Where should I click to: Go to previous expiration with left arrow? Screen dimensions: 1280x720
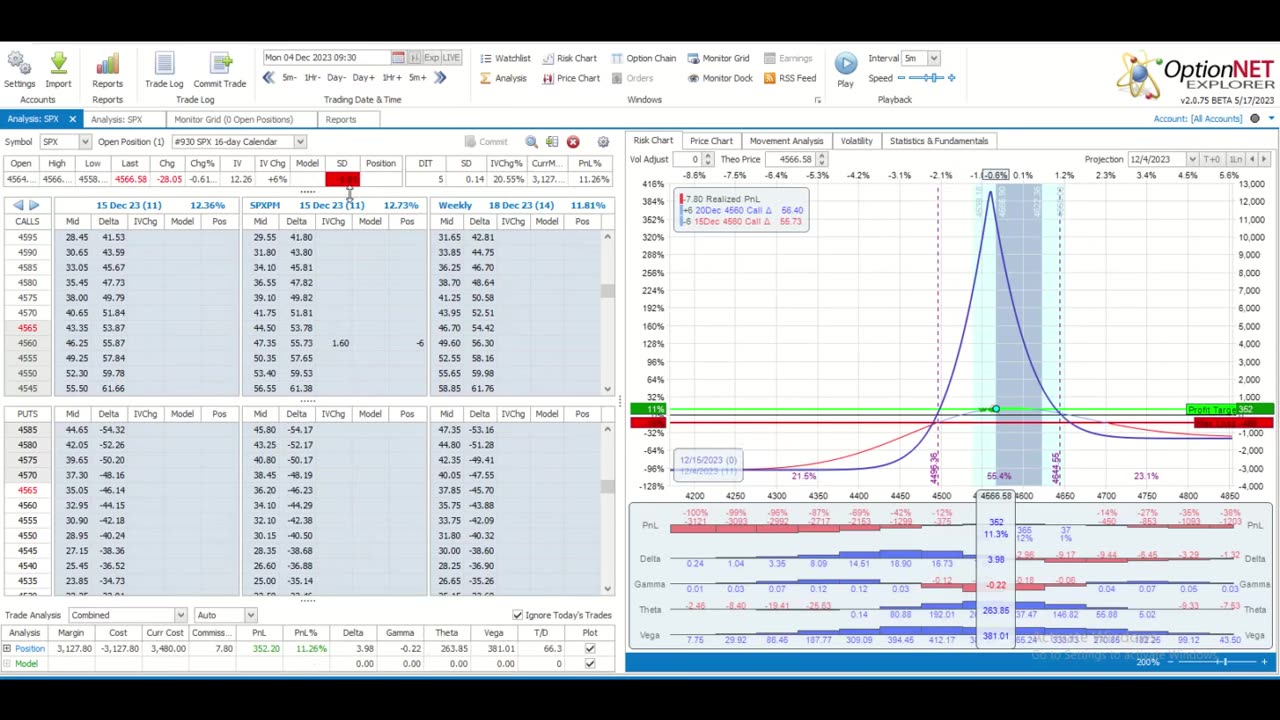click(x=18, y=205)
